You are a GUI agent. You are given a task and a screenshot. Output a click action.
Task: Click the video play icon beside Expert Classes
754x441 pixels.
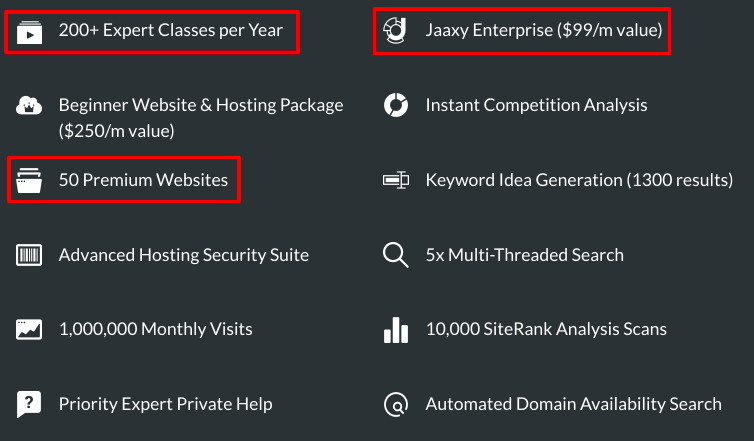[29, 32]
